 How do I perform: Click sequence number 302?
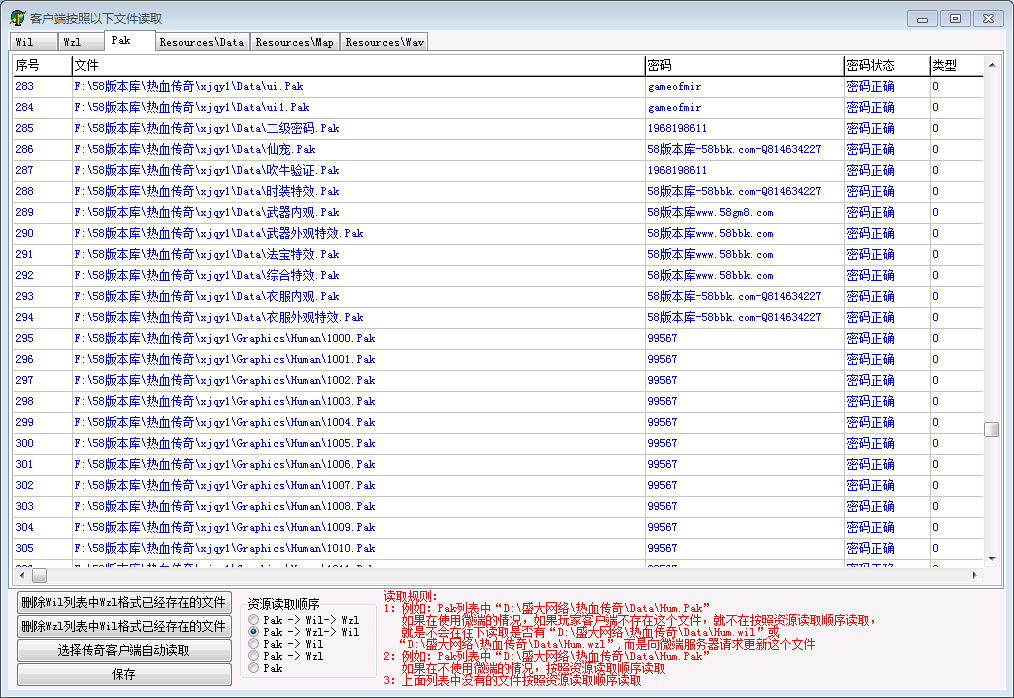coord(25,485)
